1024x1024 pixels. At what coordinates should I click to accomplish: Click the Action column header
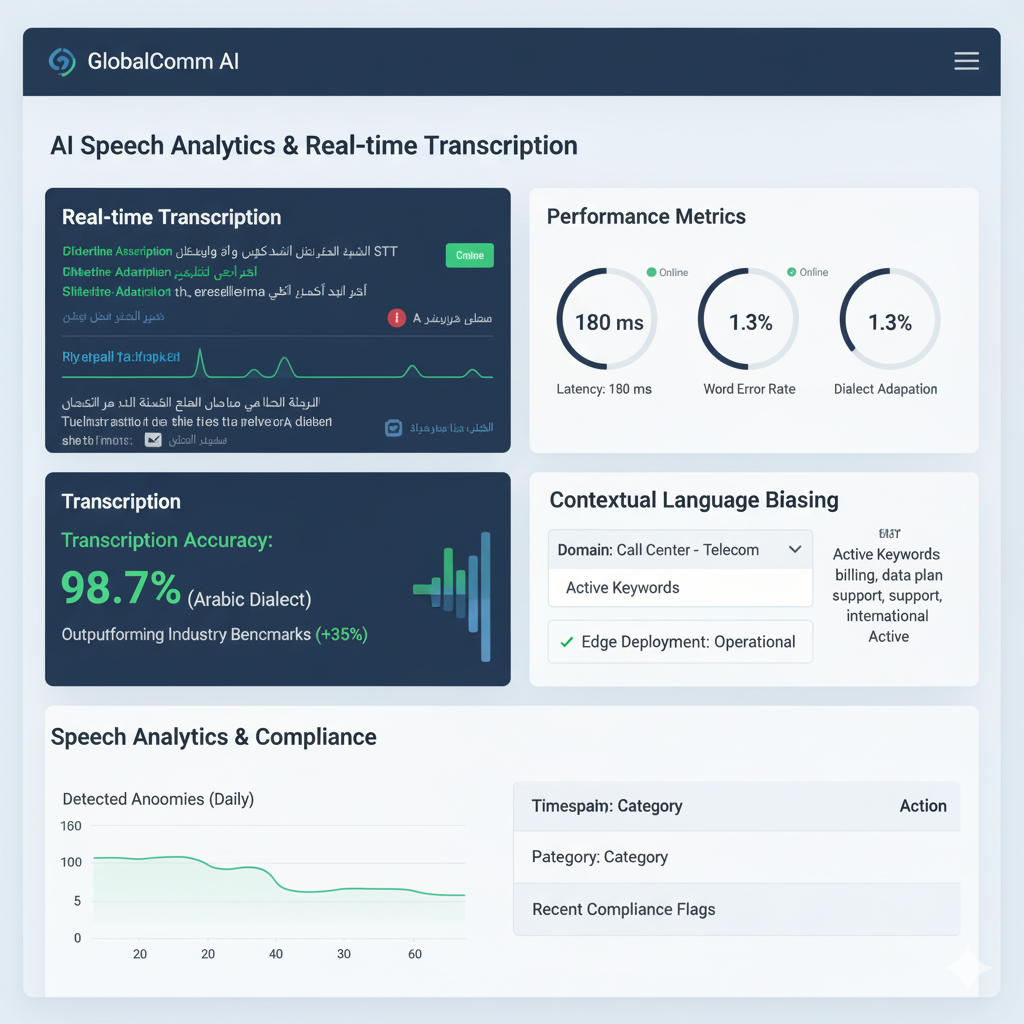coord(922,806)
